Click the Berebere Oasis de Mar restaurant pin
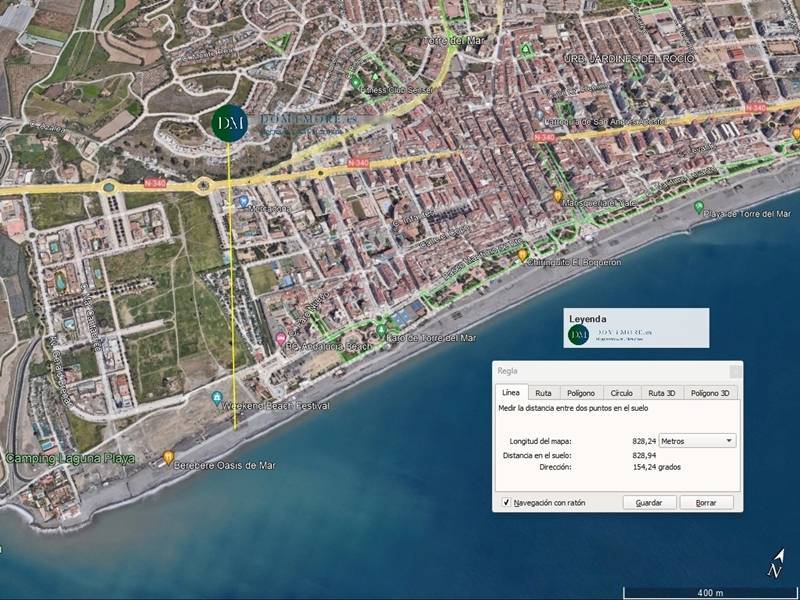 (168, 457)
